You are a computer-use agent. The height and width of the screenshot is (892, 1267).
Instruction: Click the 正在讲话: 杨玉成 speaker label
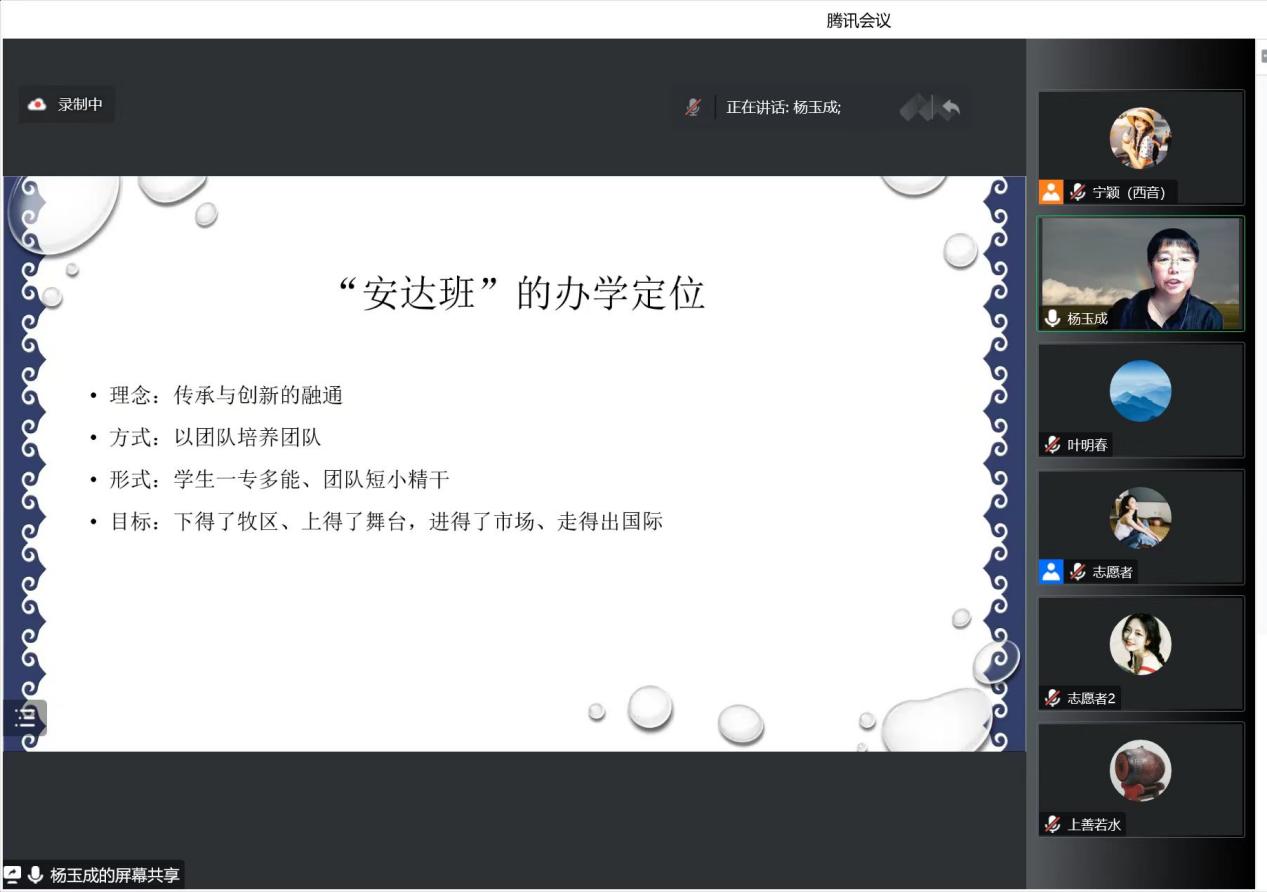(x=783, y=107)
